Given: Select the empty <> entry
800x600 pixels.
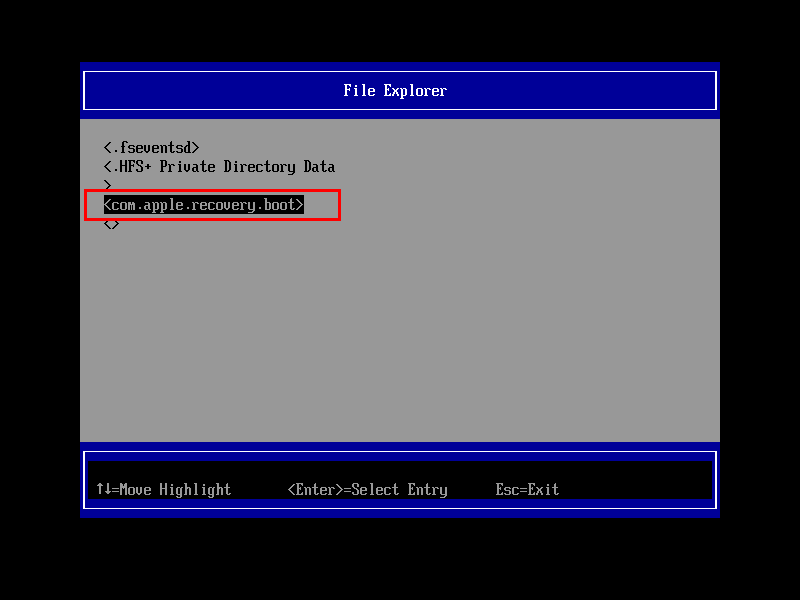Looking at the screenshot, I should pyautogui.click(x=111, y=224).
